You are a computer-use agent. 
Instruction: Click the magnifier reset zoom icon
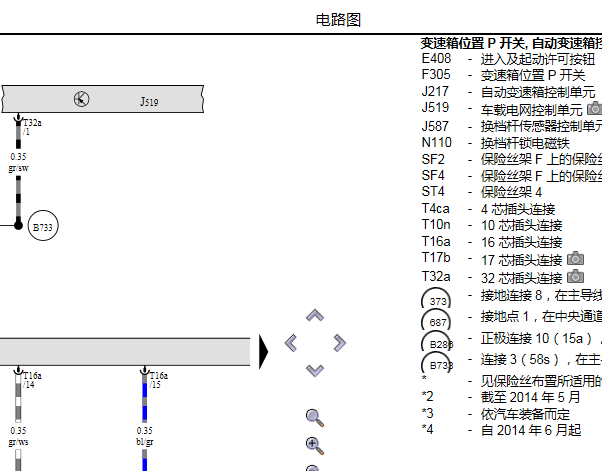click(315, 418)
